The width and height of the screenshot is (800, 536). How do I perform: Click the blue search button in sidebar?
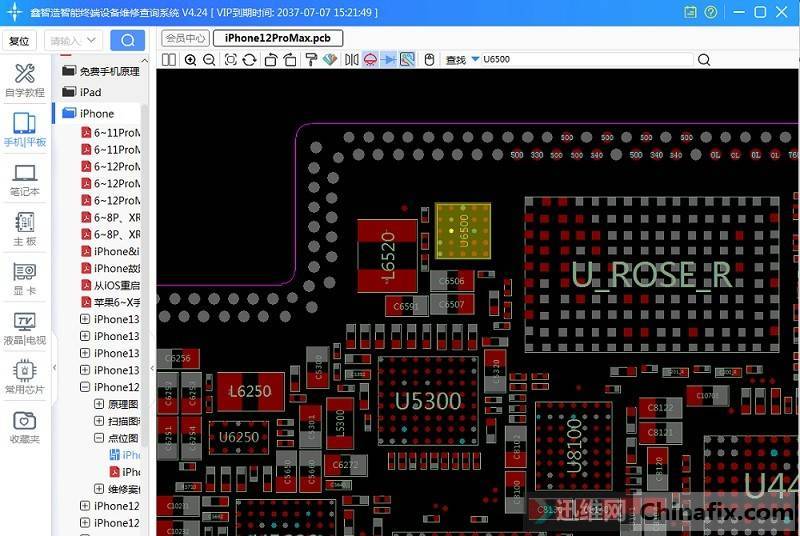tap(127, 40)
